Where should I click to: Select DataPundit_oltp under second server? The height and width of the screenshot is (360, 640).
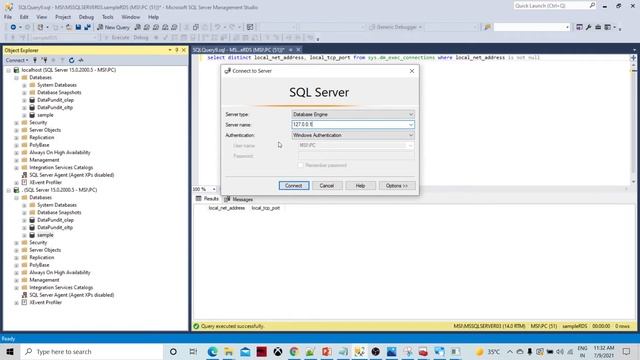[x=55, y=227]
